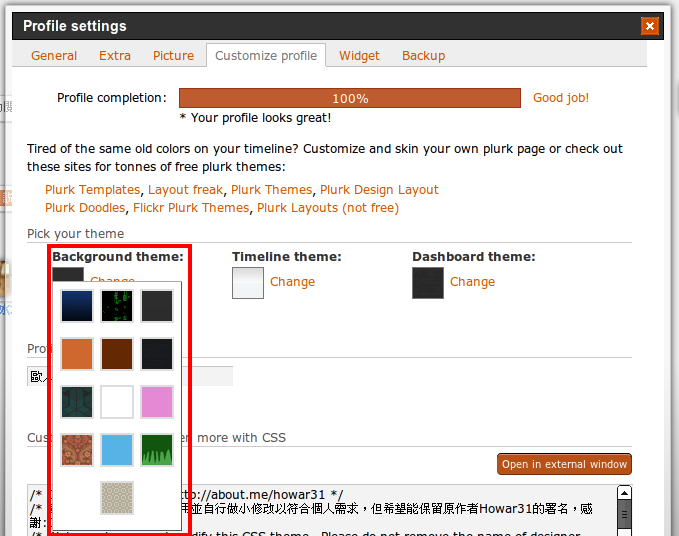Go to the Backup tab
Viewport: 679px width, 536px height.
tap(423, 56)
